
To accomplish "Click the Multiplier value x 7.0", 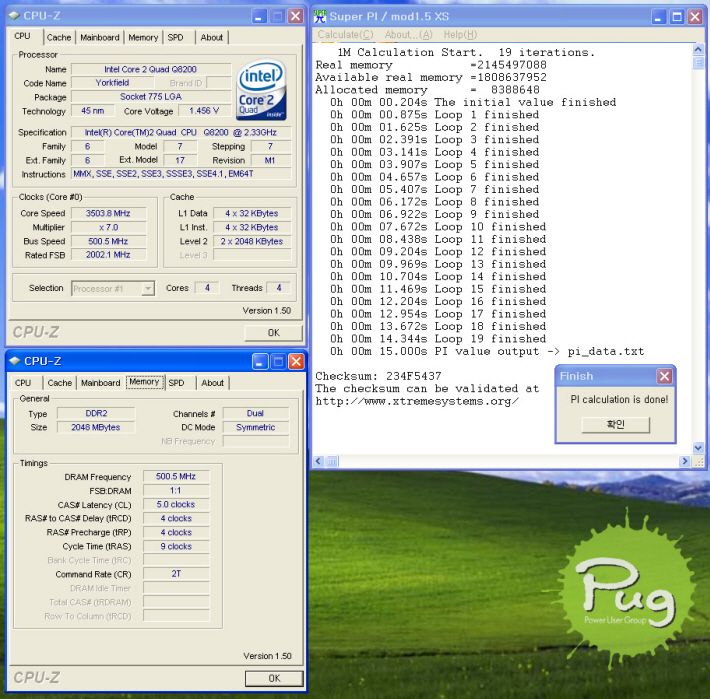I will point(108,227).
